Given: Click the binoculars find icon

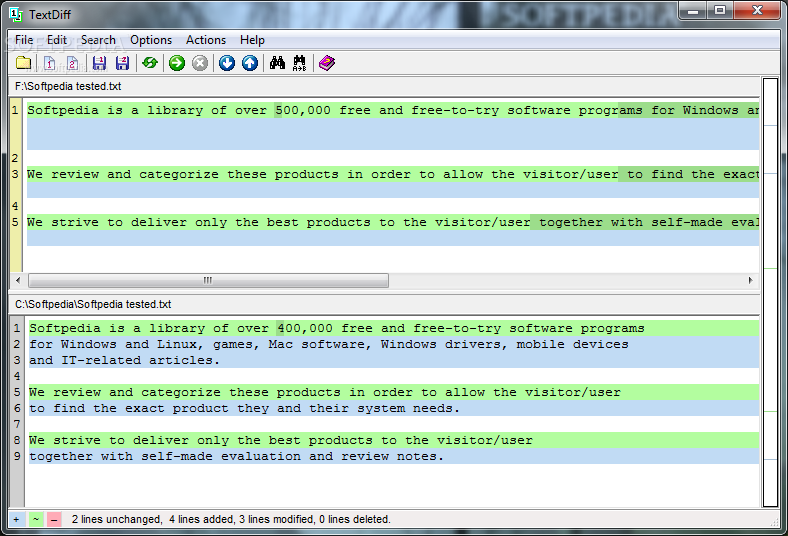Looking at the screenshot, I should coord(277,63).
